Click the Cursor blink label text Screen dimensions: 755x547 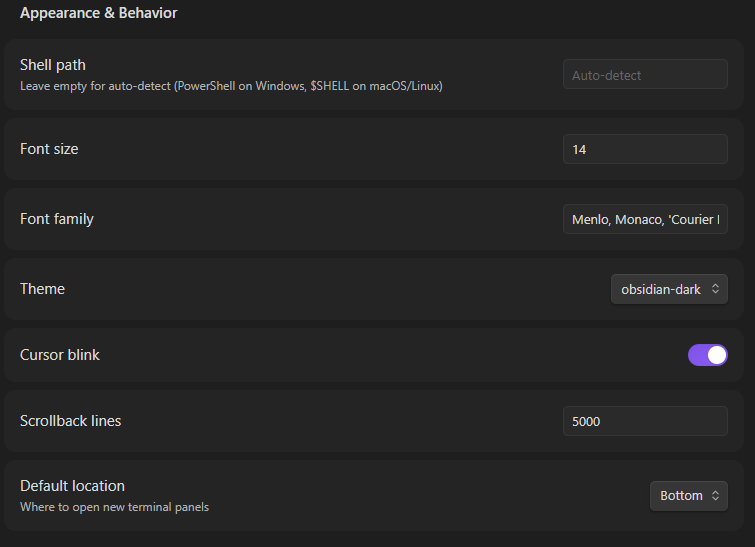click(60, 355)
